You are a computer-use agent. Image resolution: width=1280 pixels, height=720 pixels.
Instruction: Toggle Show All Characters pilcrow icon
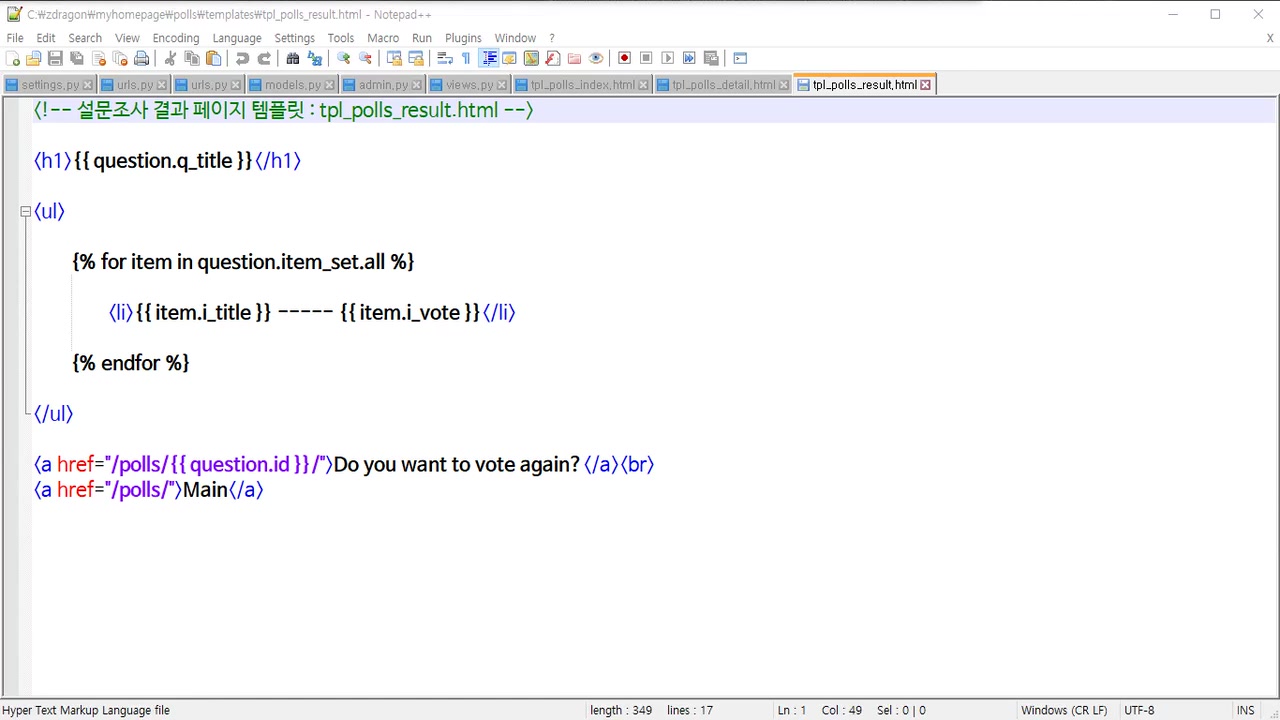point(466,58)
